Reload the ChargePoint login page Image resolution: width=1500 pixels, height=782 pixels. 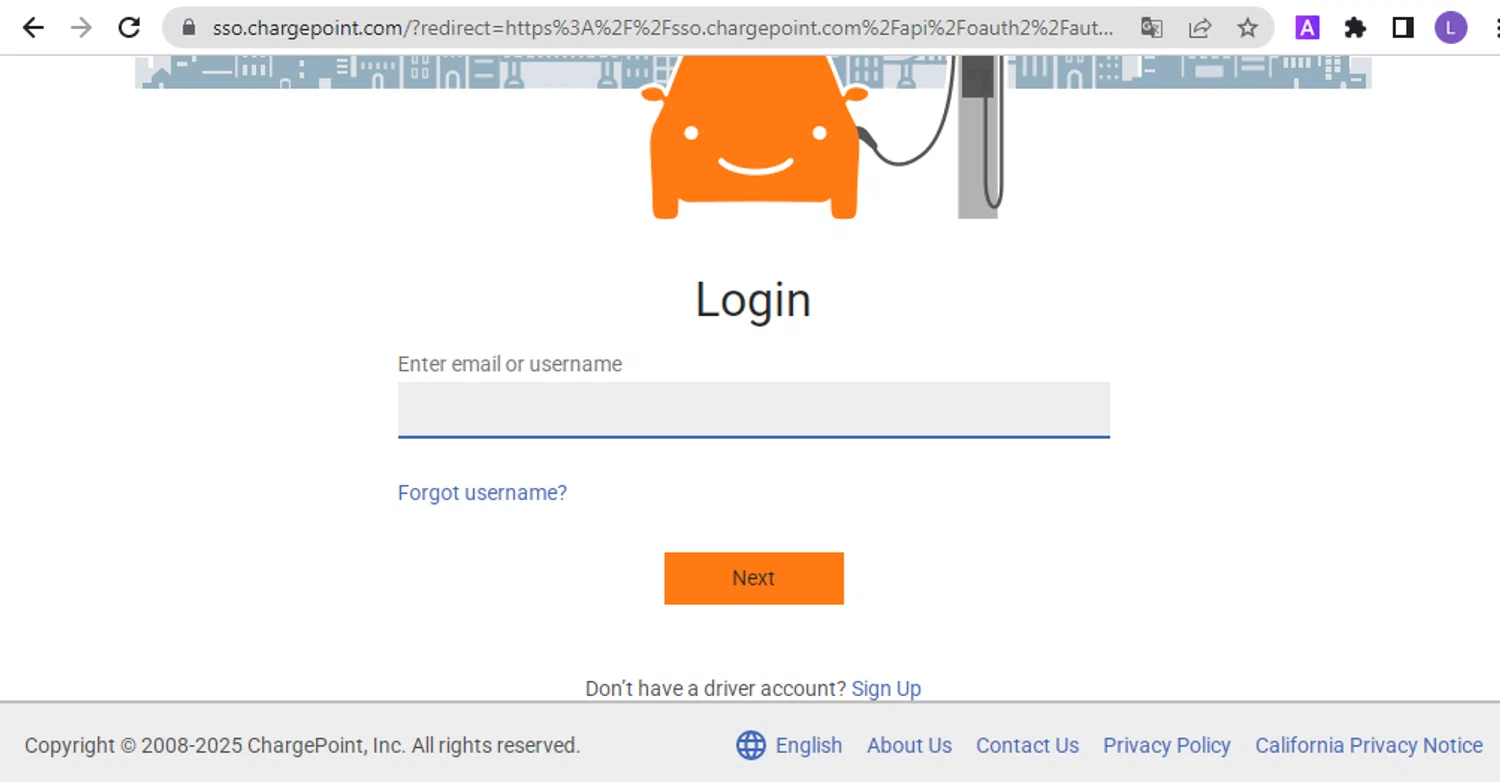point(129,28)
